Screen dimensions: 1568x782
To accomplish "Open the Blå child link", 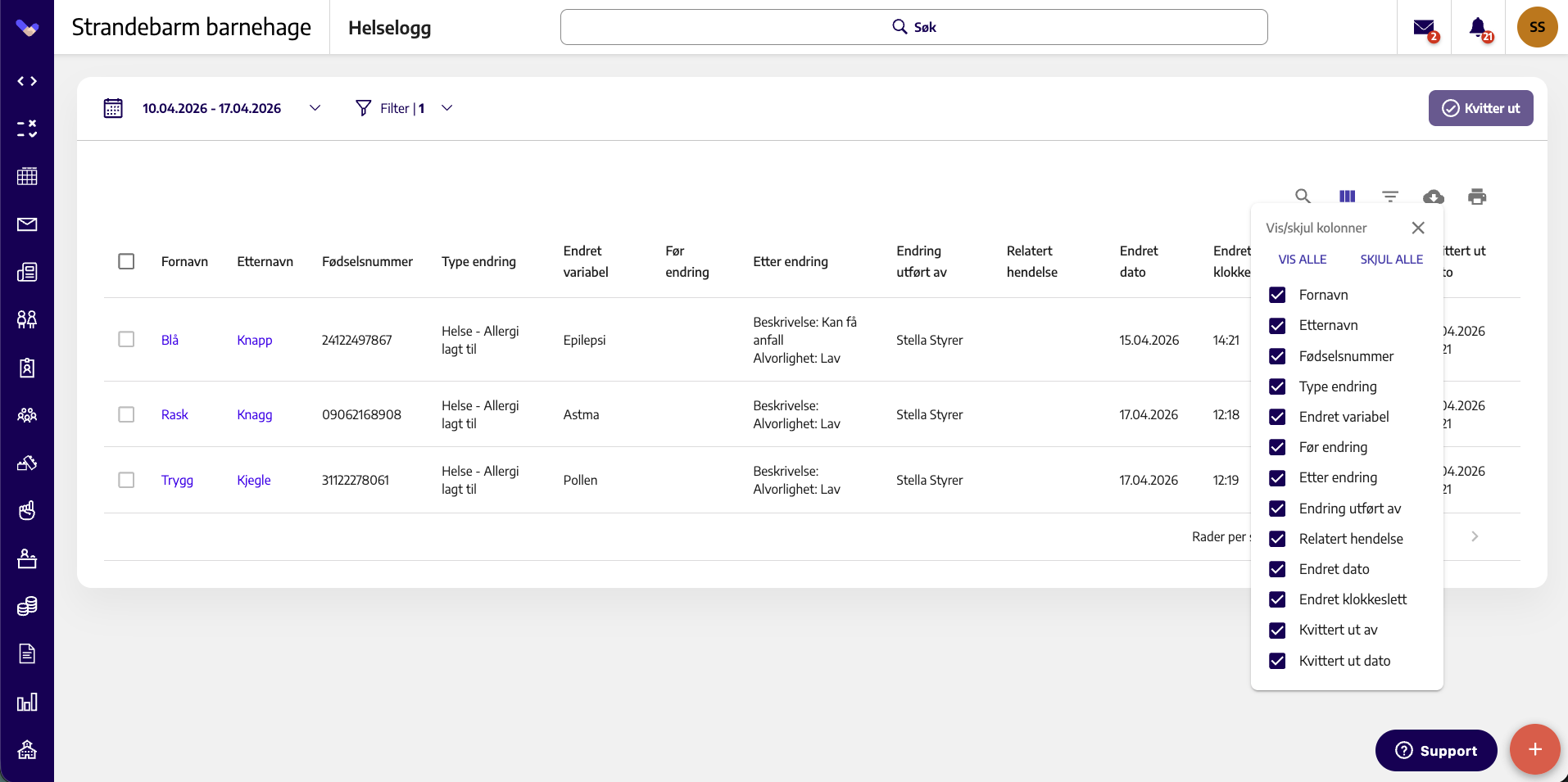I will pyautogui.click(x=170, y=340).
